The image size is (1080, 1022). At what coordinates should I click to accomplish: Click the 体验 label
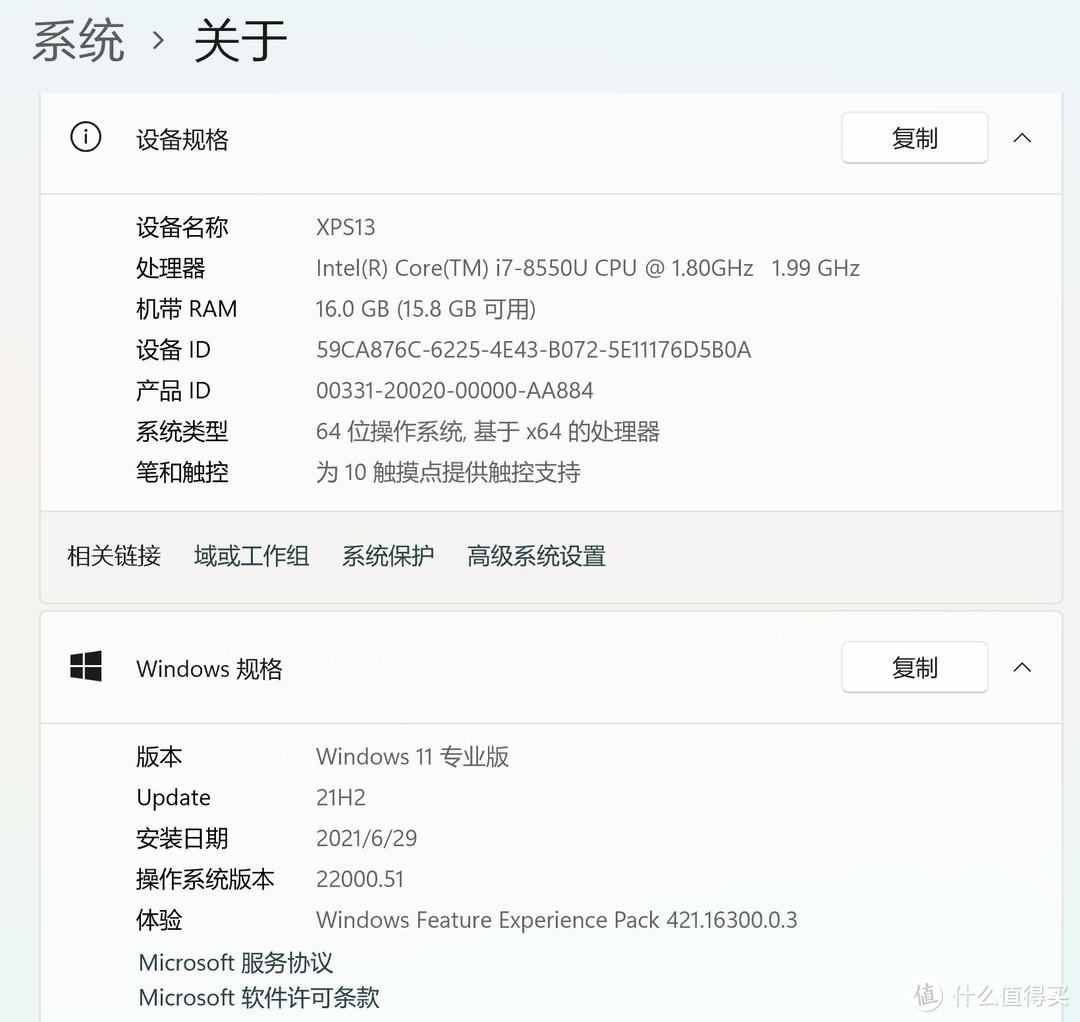[x=159, y=920]
